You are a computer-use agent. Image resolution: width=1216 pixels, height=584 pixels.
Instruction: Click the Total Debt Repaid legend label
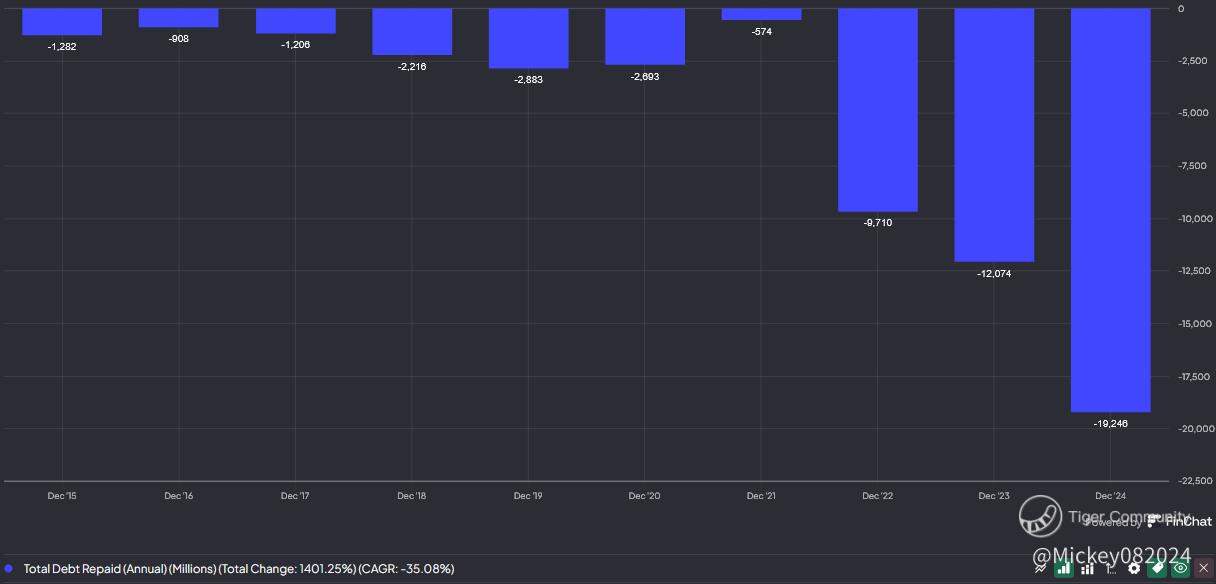coord(238,568)
